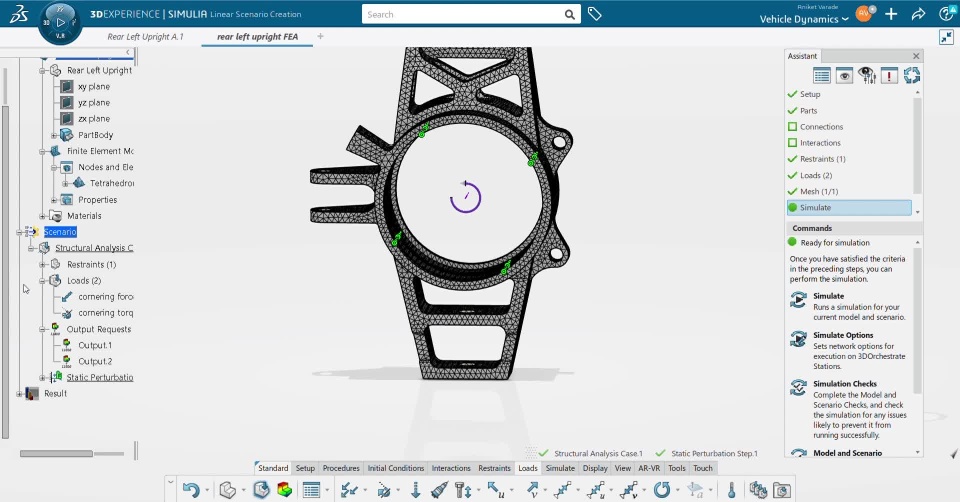
Task: Open the Vehicle Dynamics dropdown
Action: tap(804, 19)
